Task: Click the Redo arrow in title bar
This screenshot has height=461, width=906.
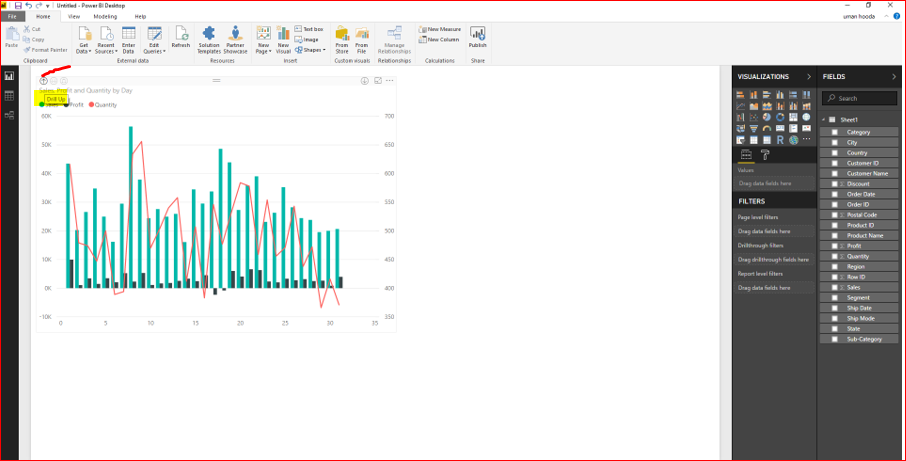Action: point(38,5)
